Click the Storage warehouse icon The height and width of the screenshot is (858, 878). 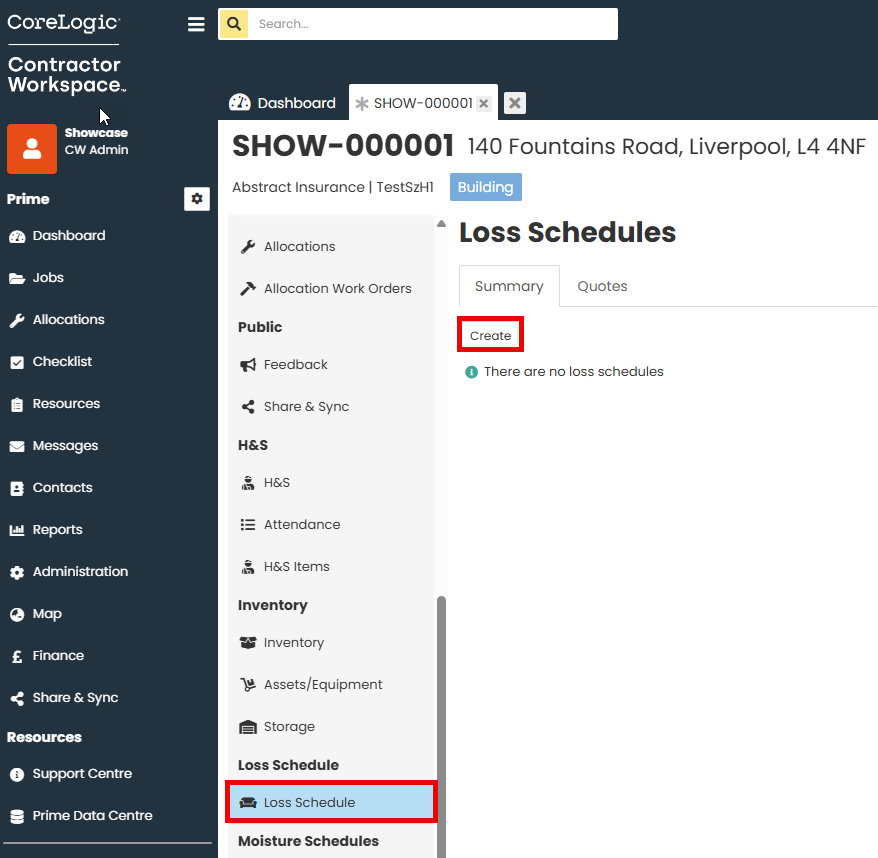tap(248, 727)
